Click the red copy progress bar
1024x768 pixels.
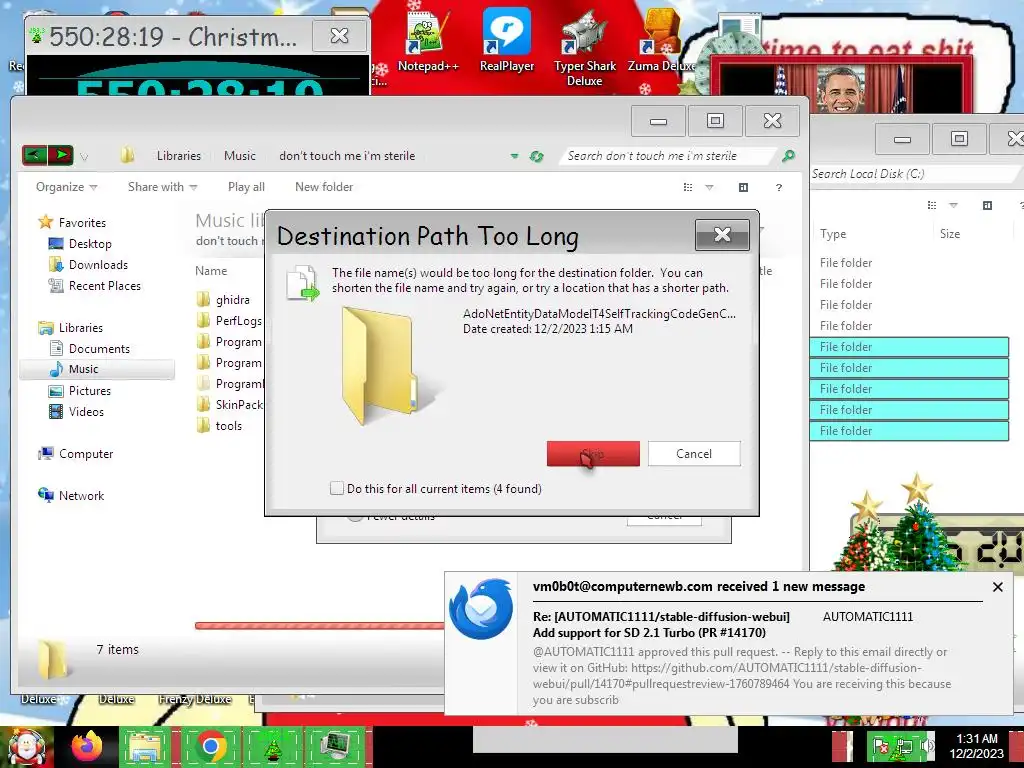[320, 626]
